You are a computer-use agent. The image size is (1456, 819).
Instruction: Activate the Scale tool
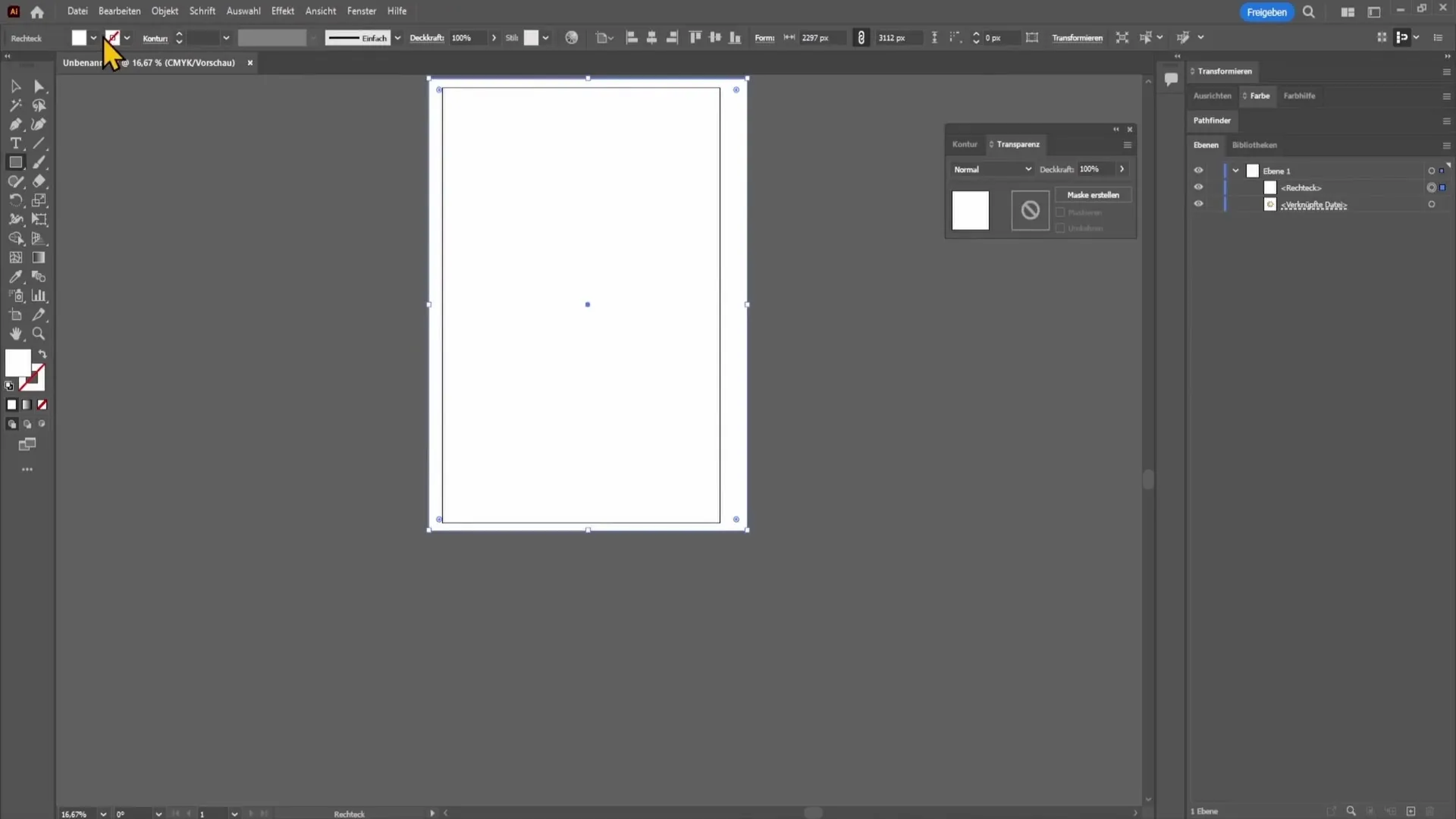coord(39,200)
